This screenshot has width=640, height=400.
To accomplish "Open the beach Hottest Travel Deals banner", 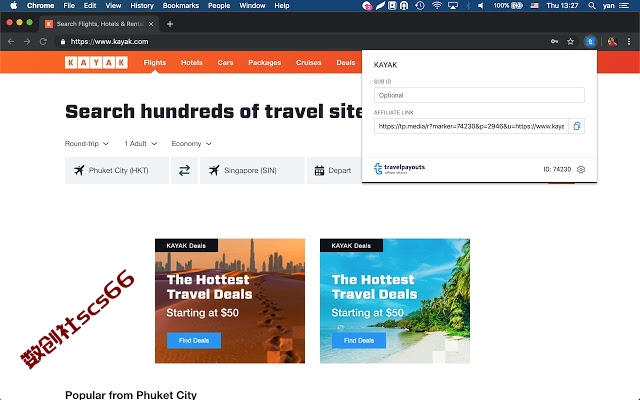I will click(395, 301).
